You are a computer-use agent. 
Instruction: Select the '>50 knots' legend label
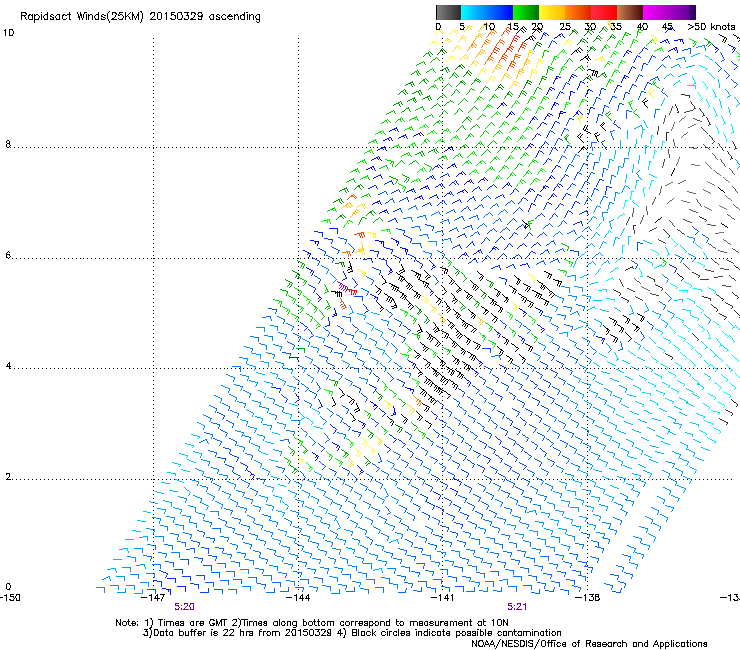coord(711,26)
